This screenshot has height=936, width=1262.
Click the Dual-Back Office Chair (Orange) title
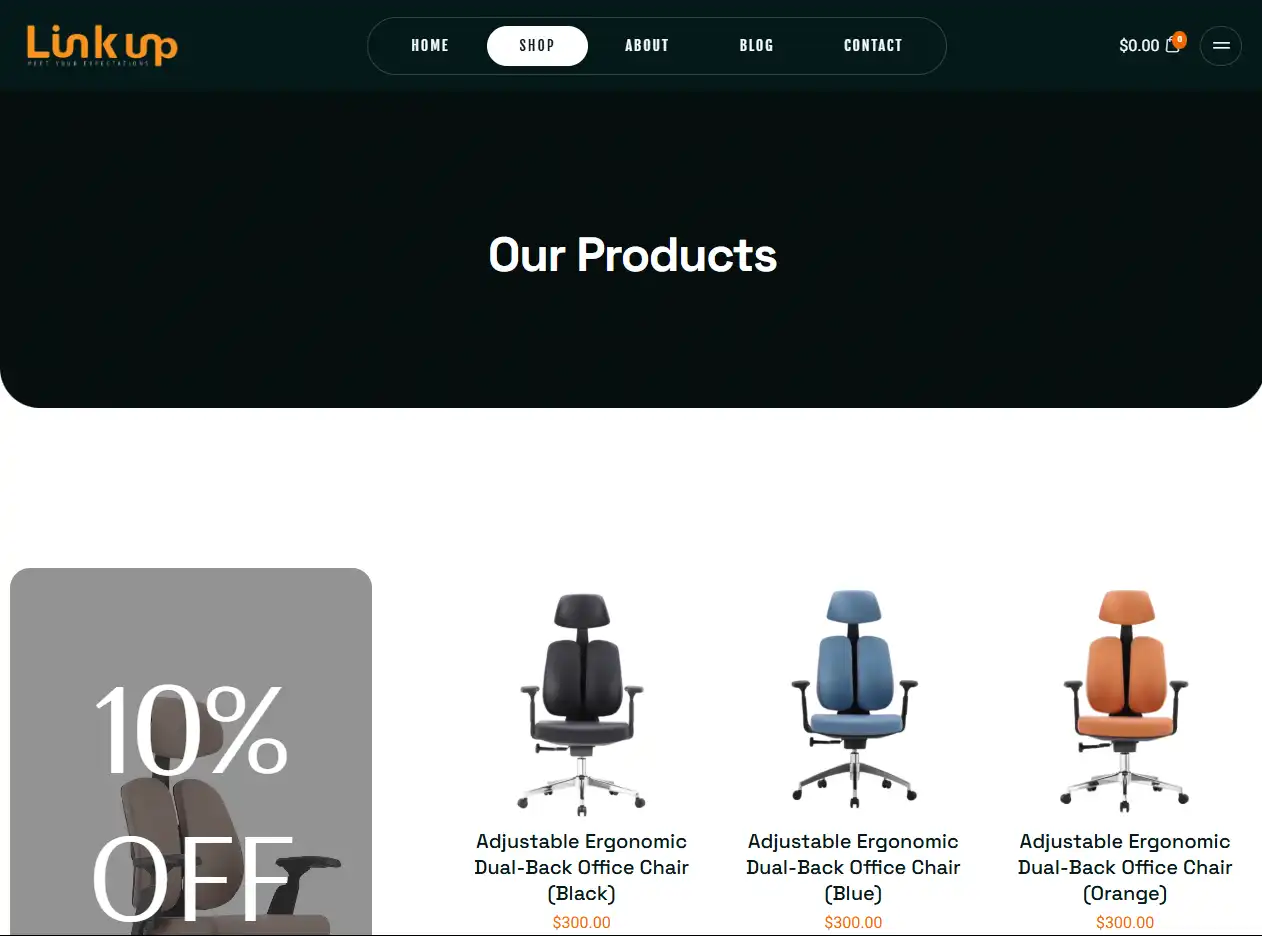(1125, 867)
